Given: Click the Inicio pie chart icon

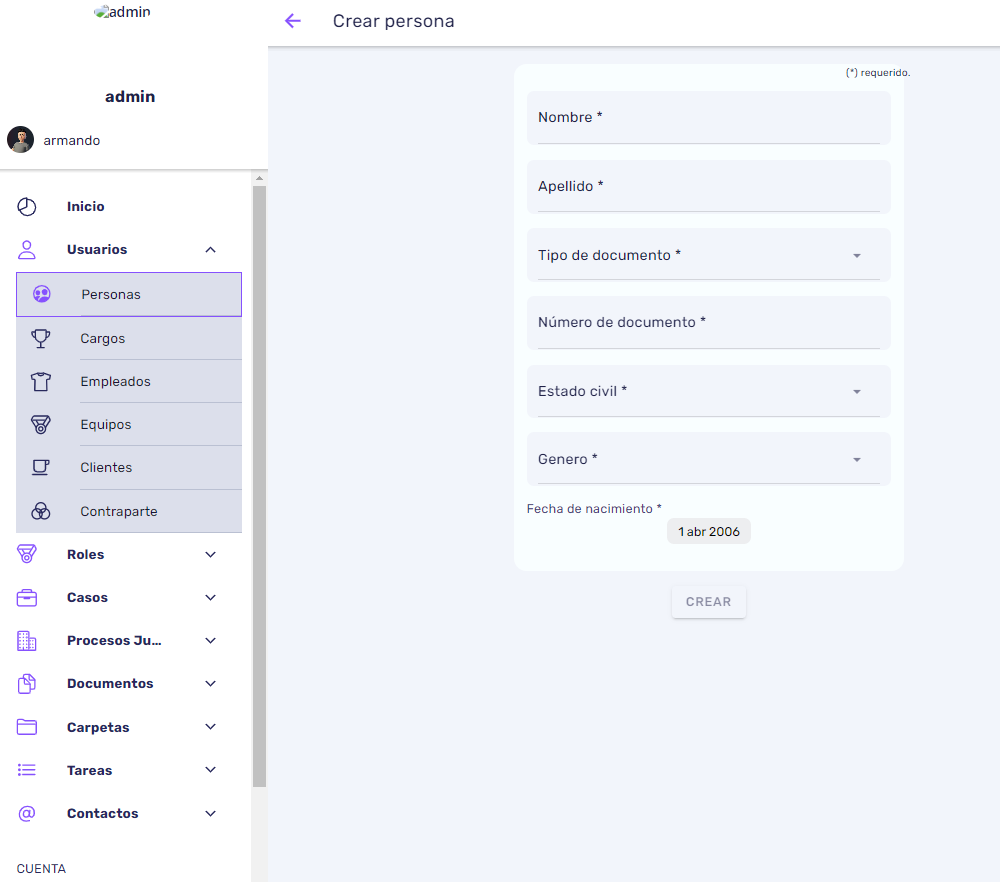Looking at the screenshot, I should [27, 207].
